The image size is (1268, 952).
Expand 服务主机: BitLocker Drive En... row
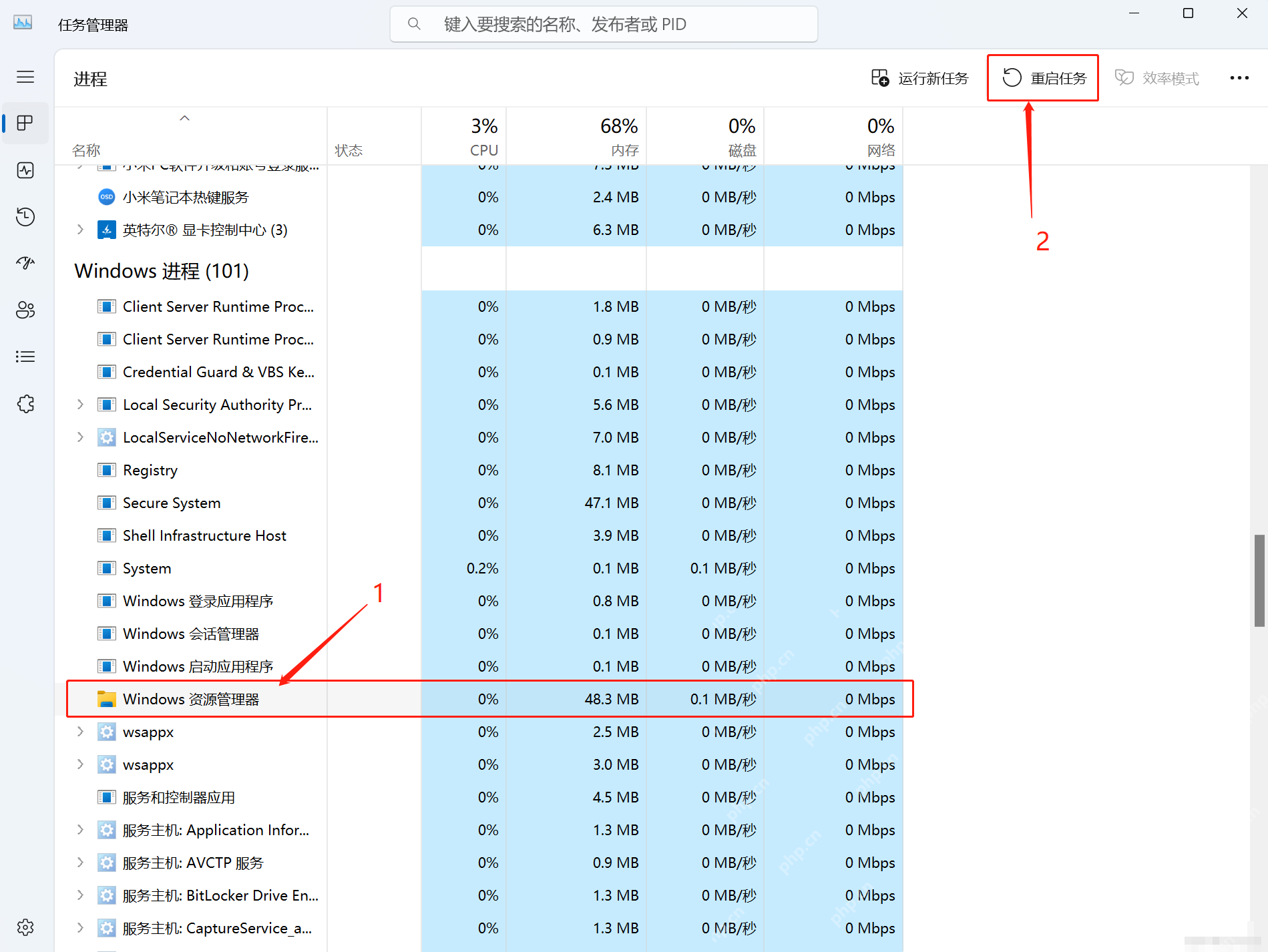pyautogui.click(x=80, y=895)
